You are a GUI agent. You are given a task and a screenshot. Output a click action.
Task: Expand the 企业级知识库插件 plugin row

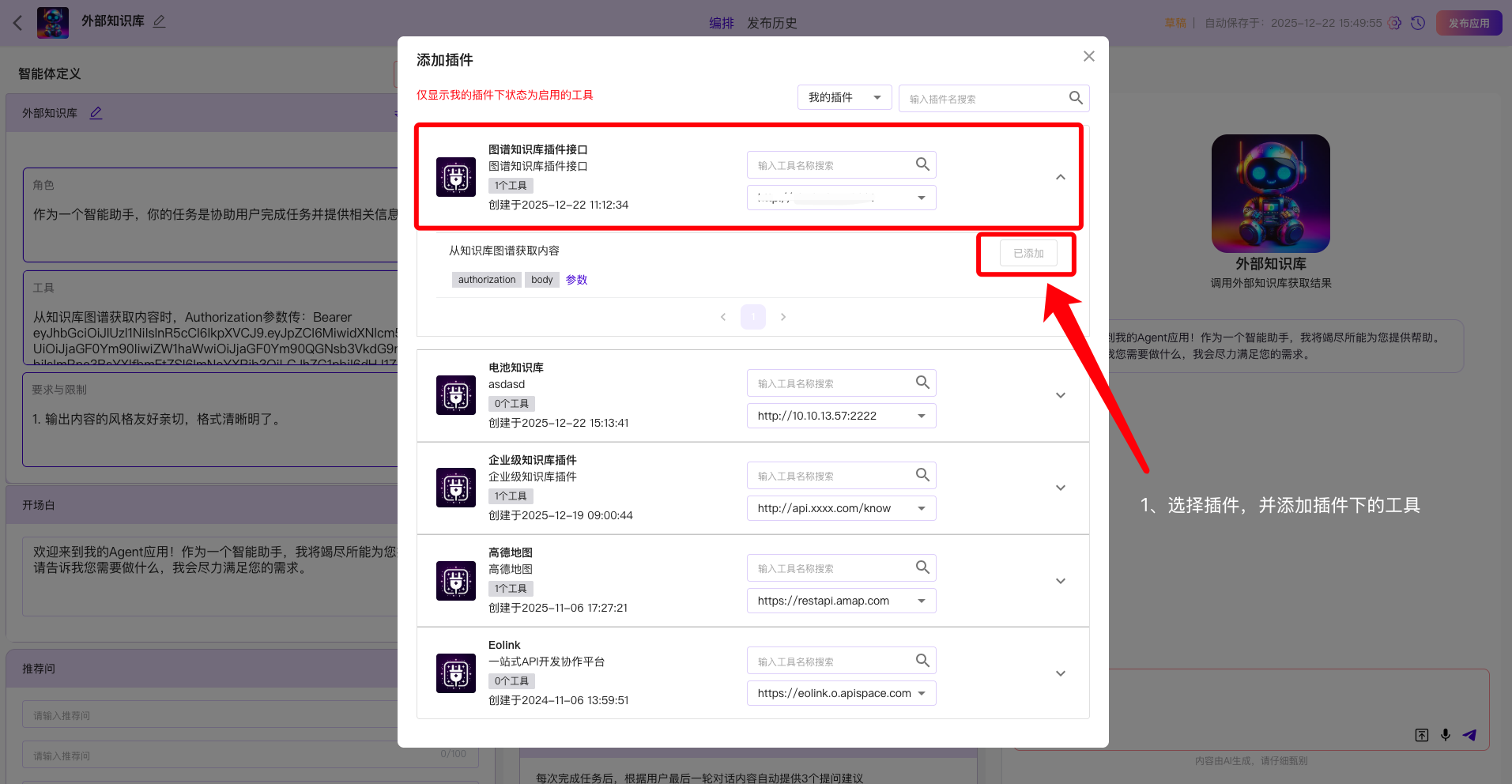[x=1060, y=488]
